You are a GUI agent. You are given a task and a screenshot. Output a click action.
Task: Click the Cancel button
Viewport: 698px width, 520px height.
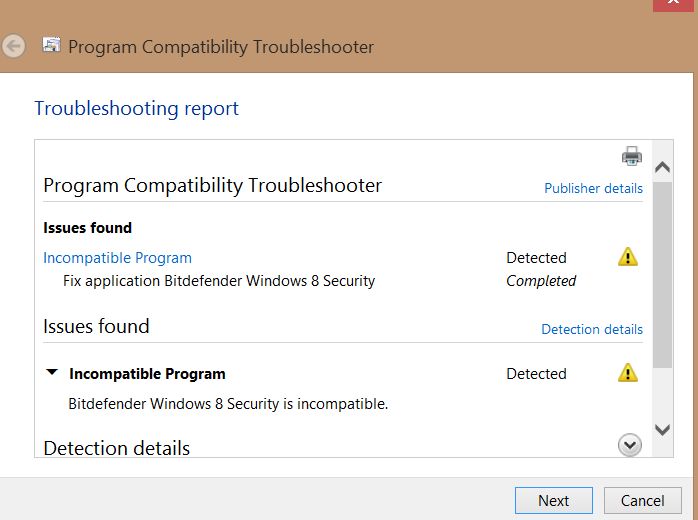coord(642,500)
